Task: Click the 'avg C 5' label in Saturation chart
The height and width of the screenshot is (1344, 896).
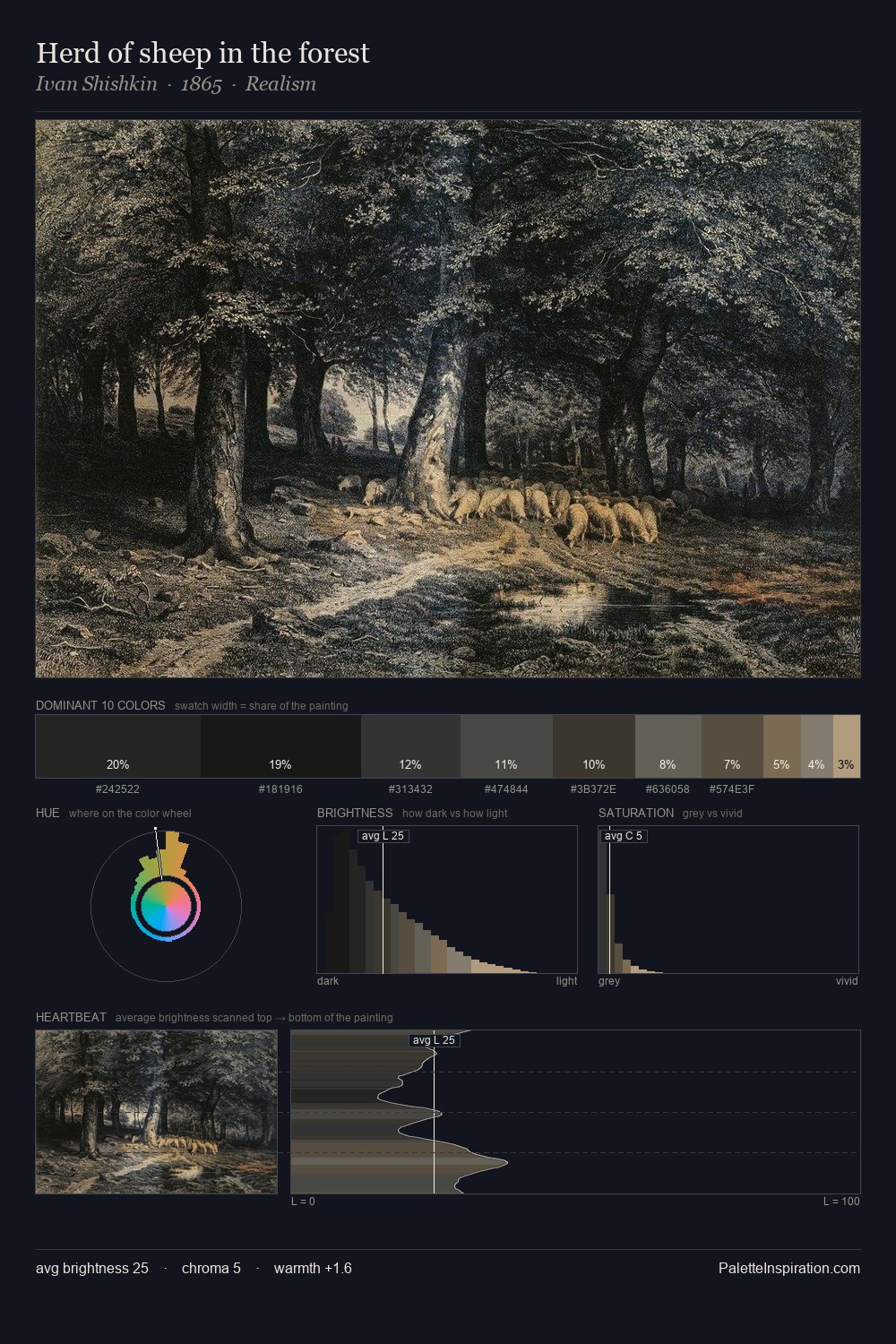Action: [x=623, y=836]
